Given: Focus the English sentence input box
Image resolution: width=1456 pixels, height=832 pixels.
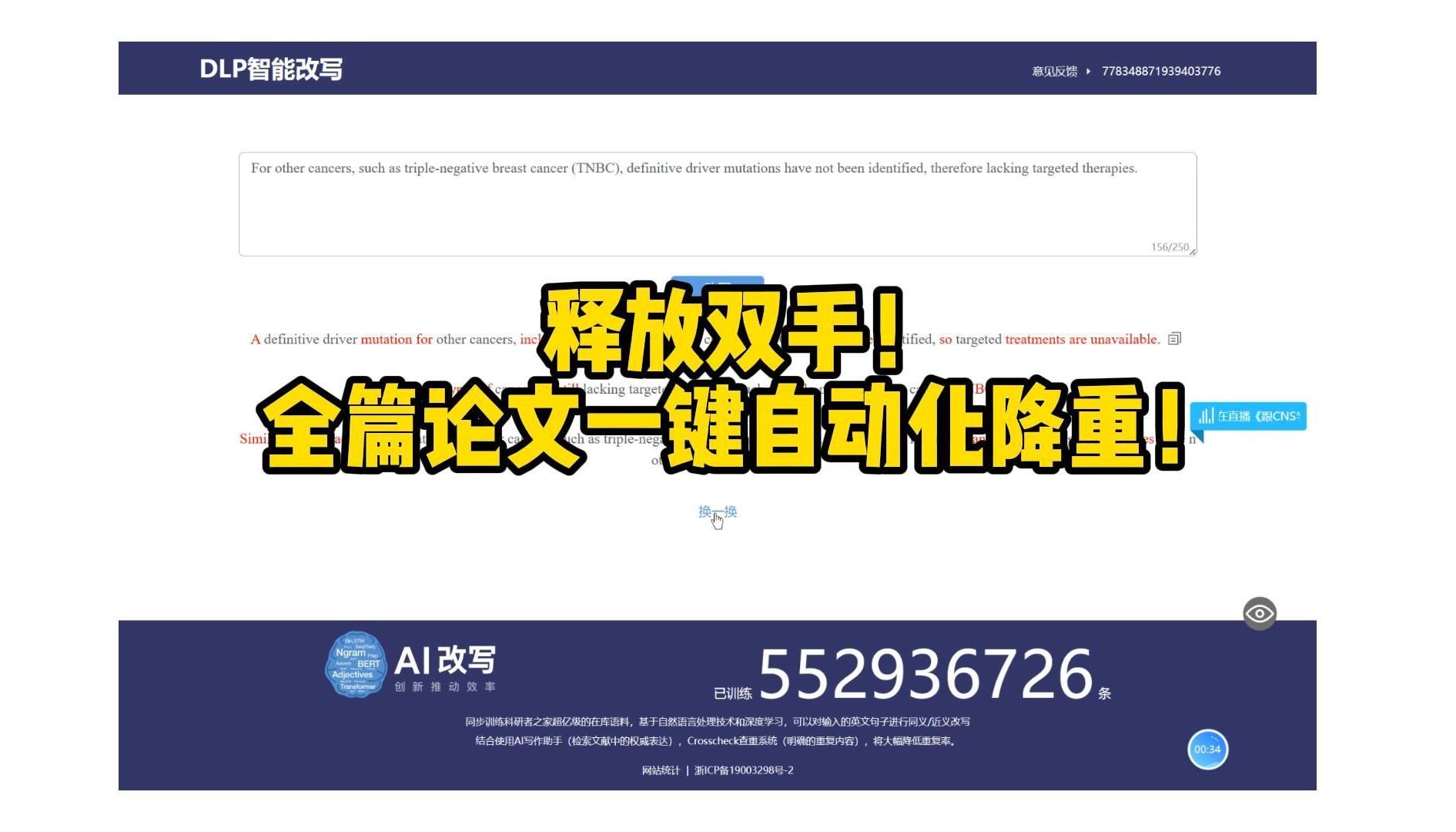Looking at the screenshot, I should (717, 204).
